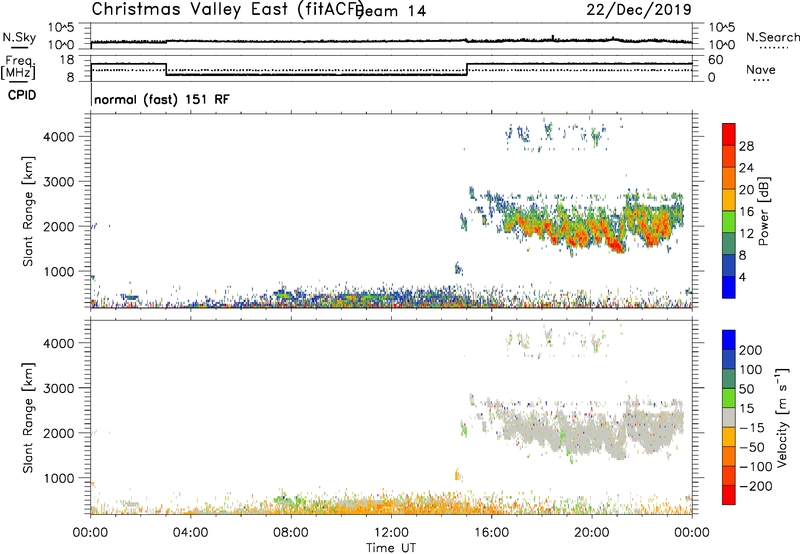The height and width of the screenshot is (554, 800).
Task: Click '3000' tick on velocity panel axis
Action: coord(59,388)
